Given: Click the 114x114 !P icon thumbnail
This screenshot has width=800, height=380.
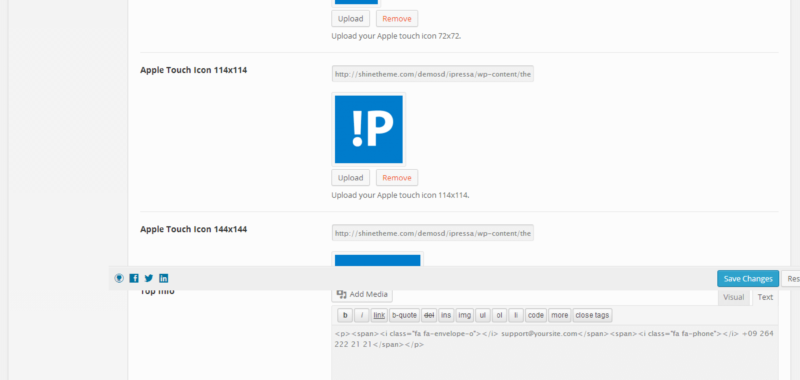Looking at the screenshot, I should click(368, 129).
